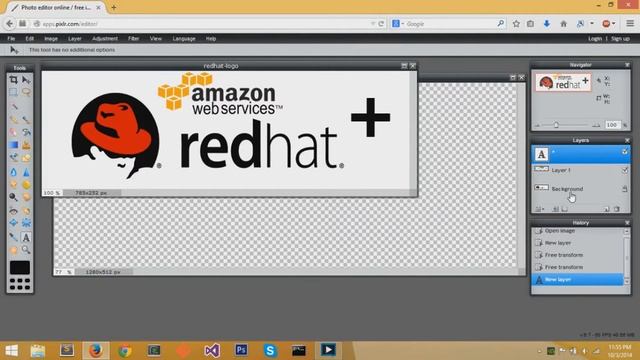Toggle visibility checkbox of Layer 1
This screenshot has height=360, width=640.
coord(624,170)
